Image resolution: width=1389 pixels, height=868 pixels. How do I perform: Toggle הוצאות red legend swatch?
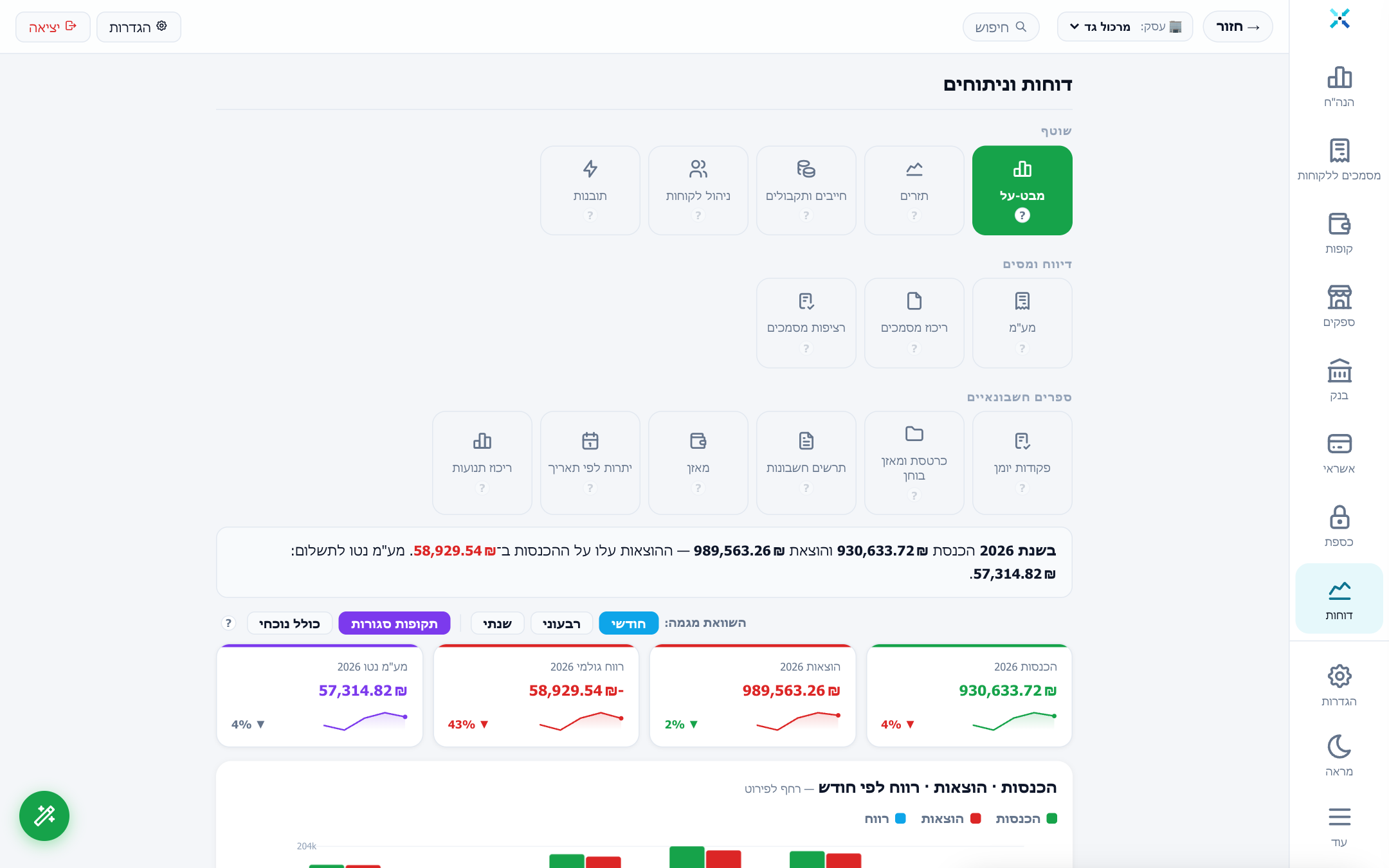pos(976,818)
